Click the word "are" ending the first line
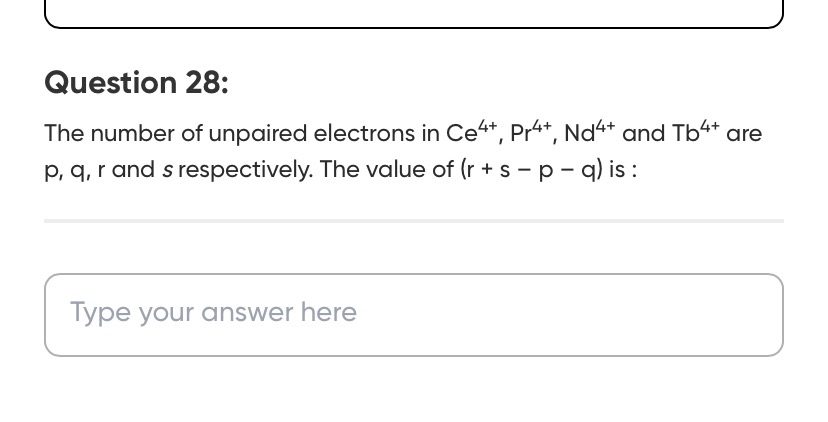The width and height of the screenshot is (828, 422). [744, 133]
